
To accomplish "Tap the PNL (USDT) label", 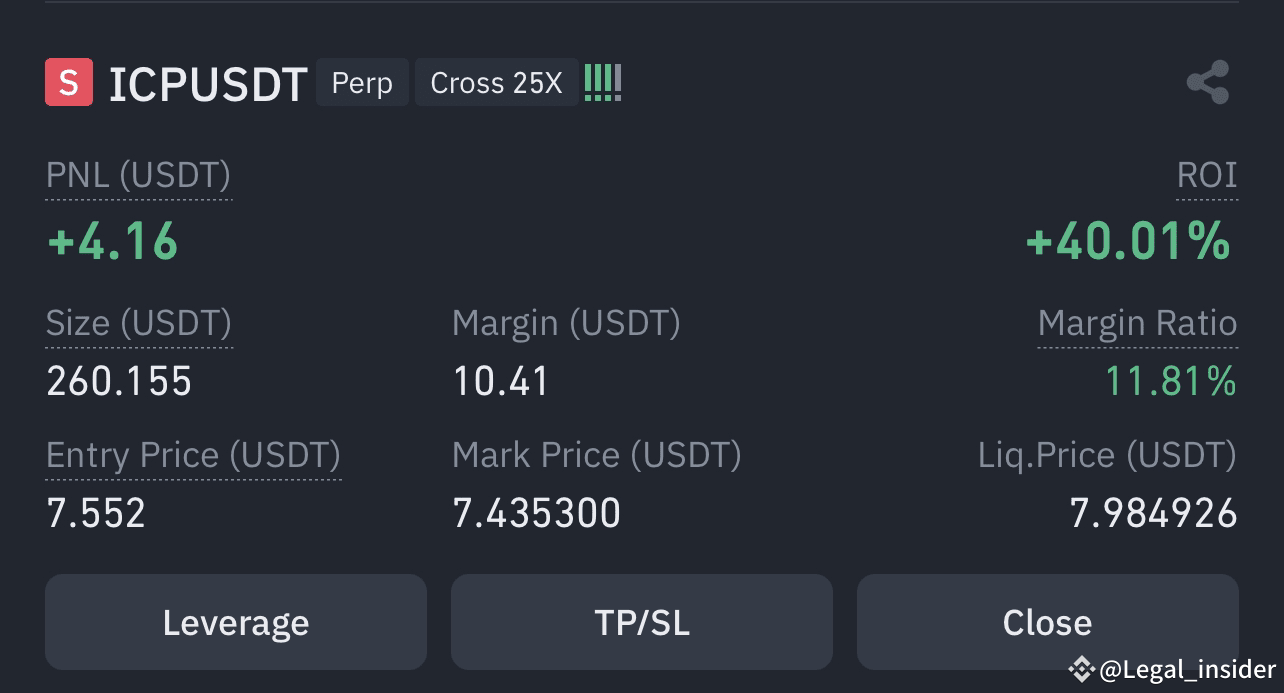I will pyautogui.click(x=139, y=176).
